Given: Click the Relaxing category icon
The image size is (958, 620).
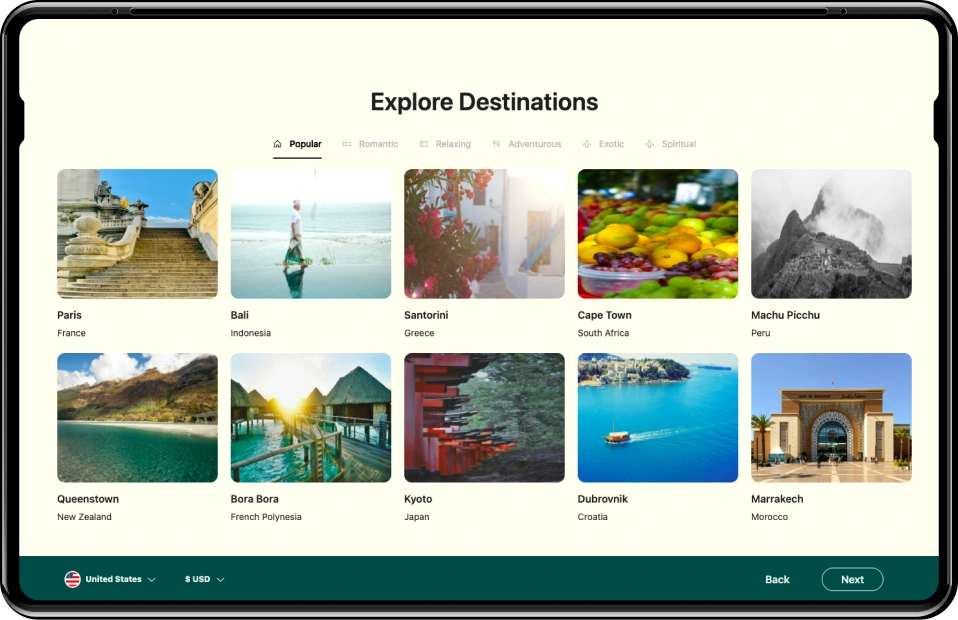Looking at the screenshot, I should pos(424,143).
